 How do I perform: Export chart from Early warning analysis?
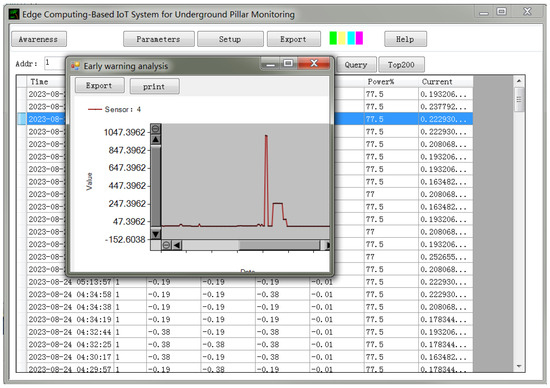pos(99,86)
